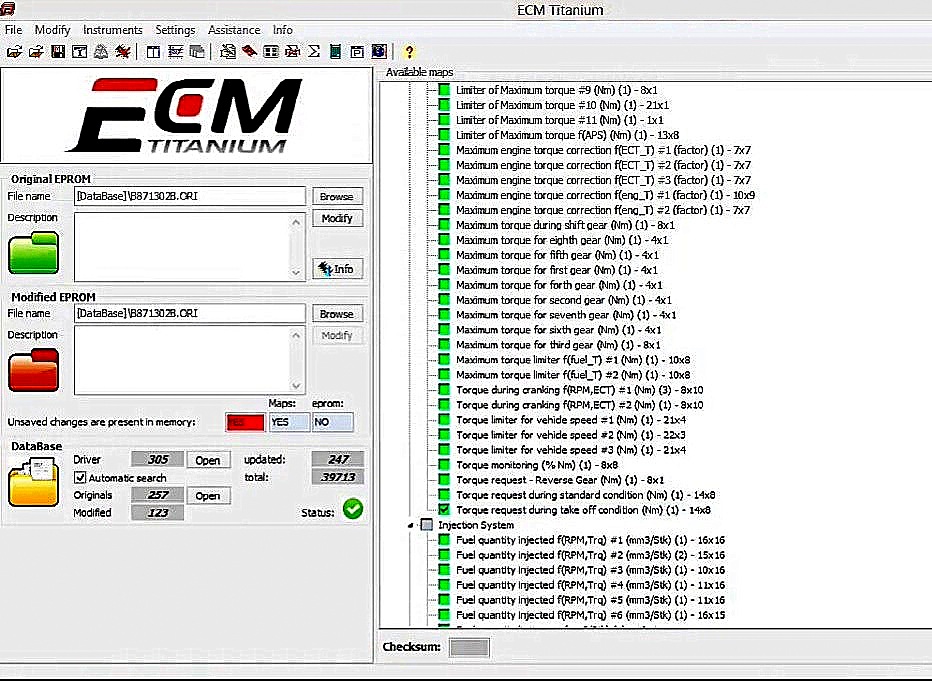Screen dimensions: 932x681
Task: Click Modified EPROM description scroll-down arrow
Action: (296, 385)
